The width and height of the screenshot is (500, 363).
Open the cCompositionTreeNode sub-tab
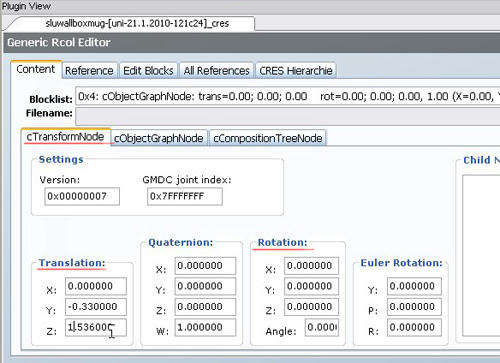[268, 138]
